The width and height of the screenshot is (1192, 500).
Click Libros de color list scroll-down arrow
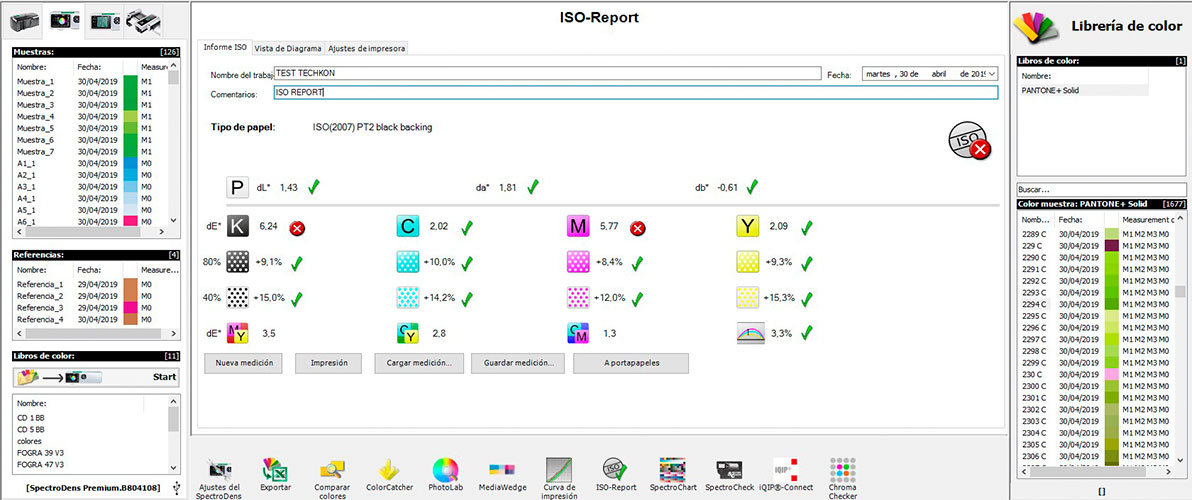174,469
